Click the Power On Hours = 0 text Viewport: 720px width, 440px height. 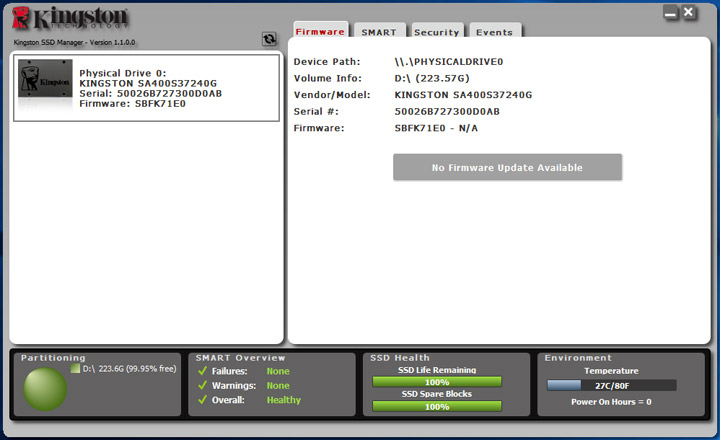tap(611, 401)
